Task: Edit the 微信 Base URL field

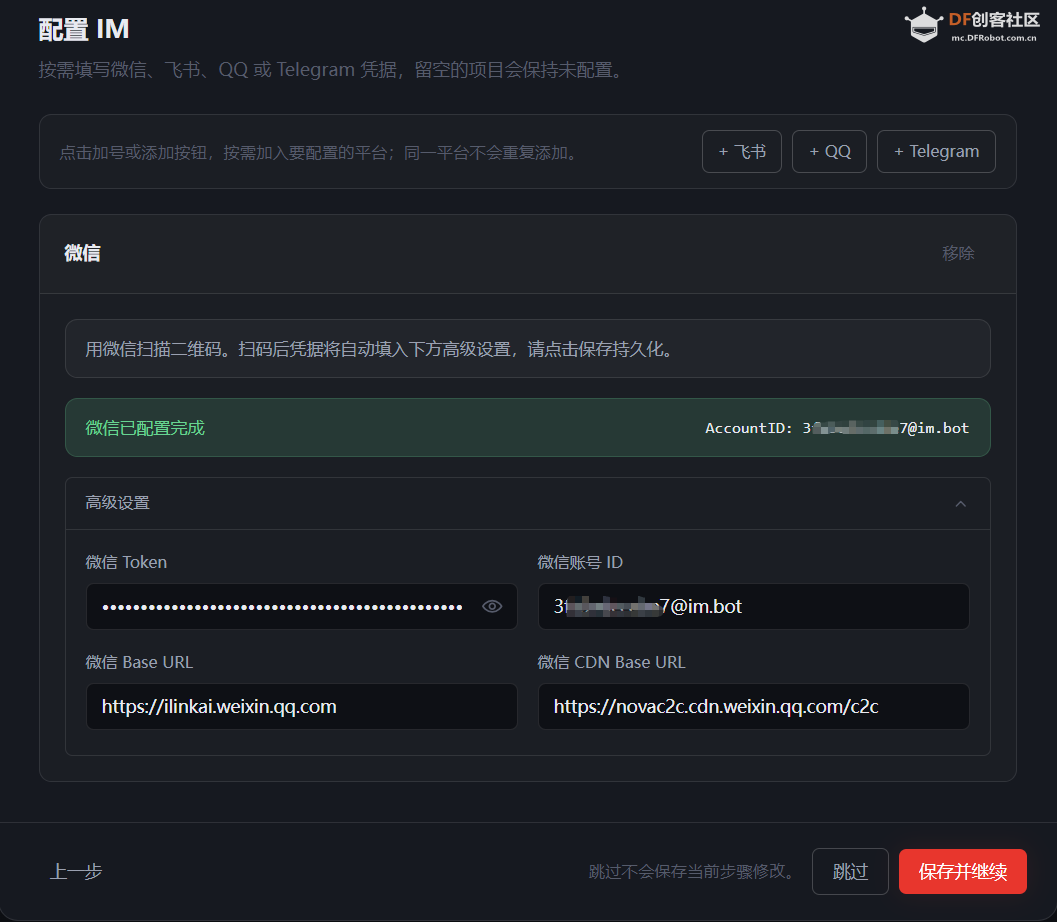Action: pos(301,706)
